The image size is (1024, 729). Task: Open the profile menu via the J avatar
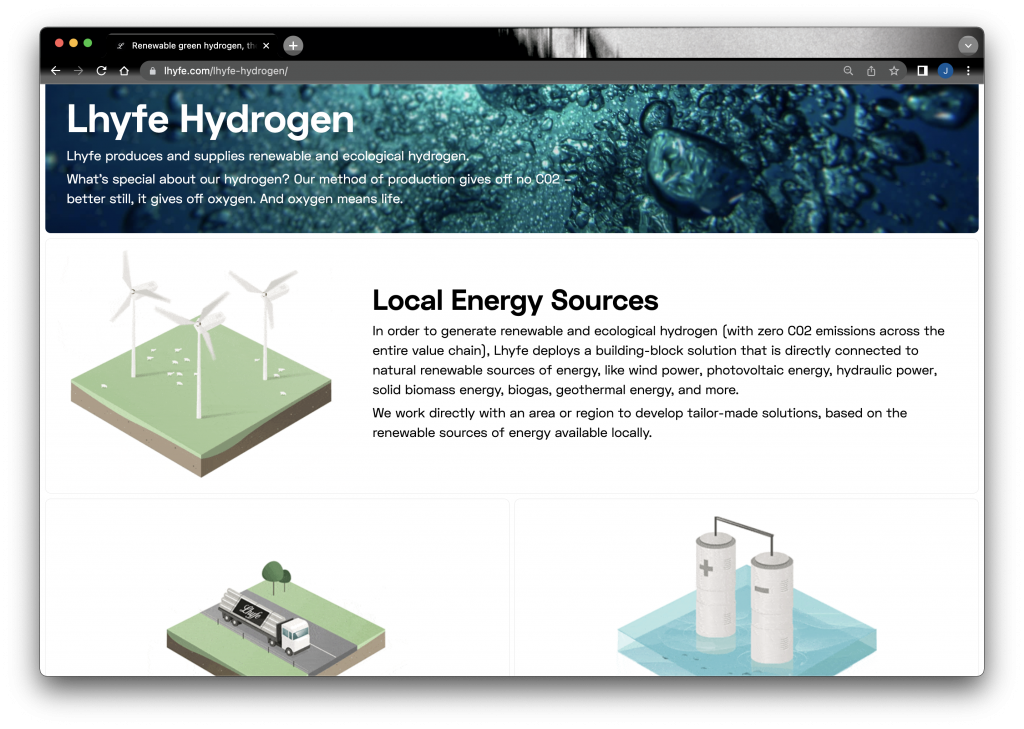click(944, 70)
